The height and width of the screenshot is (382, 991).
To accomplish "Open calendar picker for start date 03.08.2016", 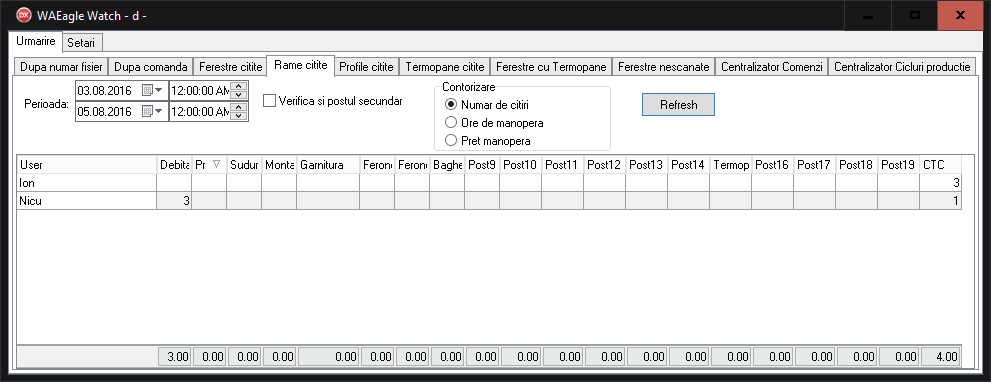I will 152,90.
